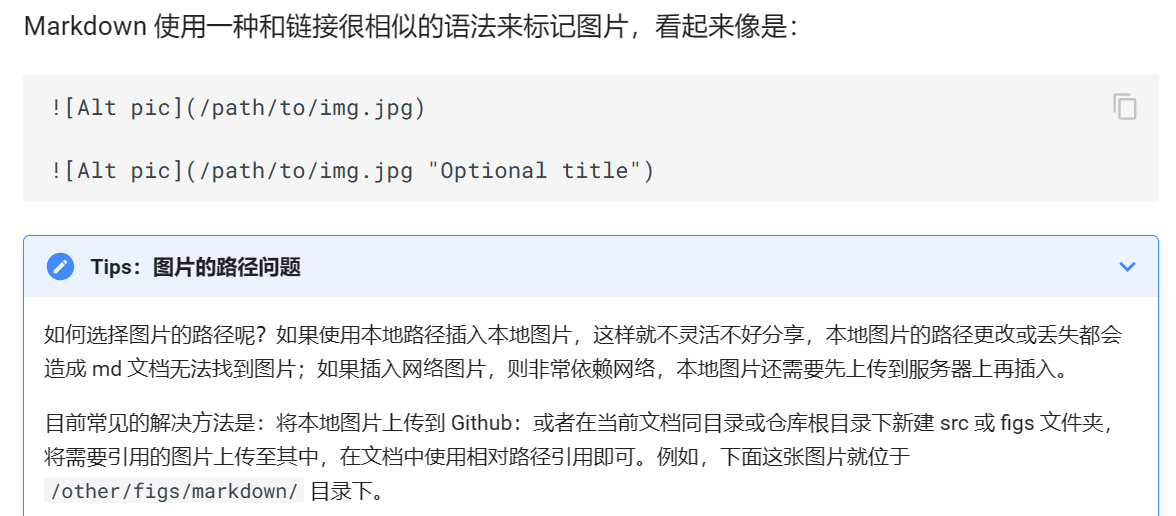Click the text 目录下 after the inline code

click(x=346, y=491)
